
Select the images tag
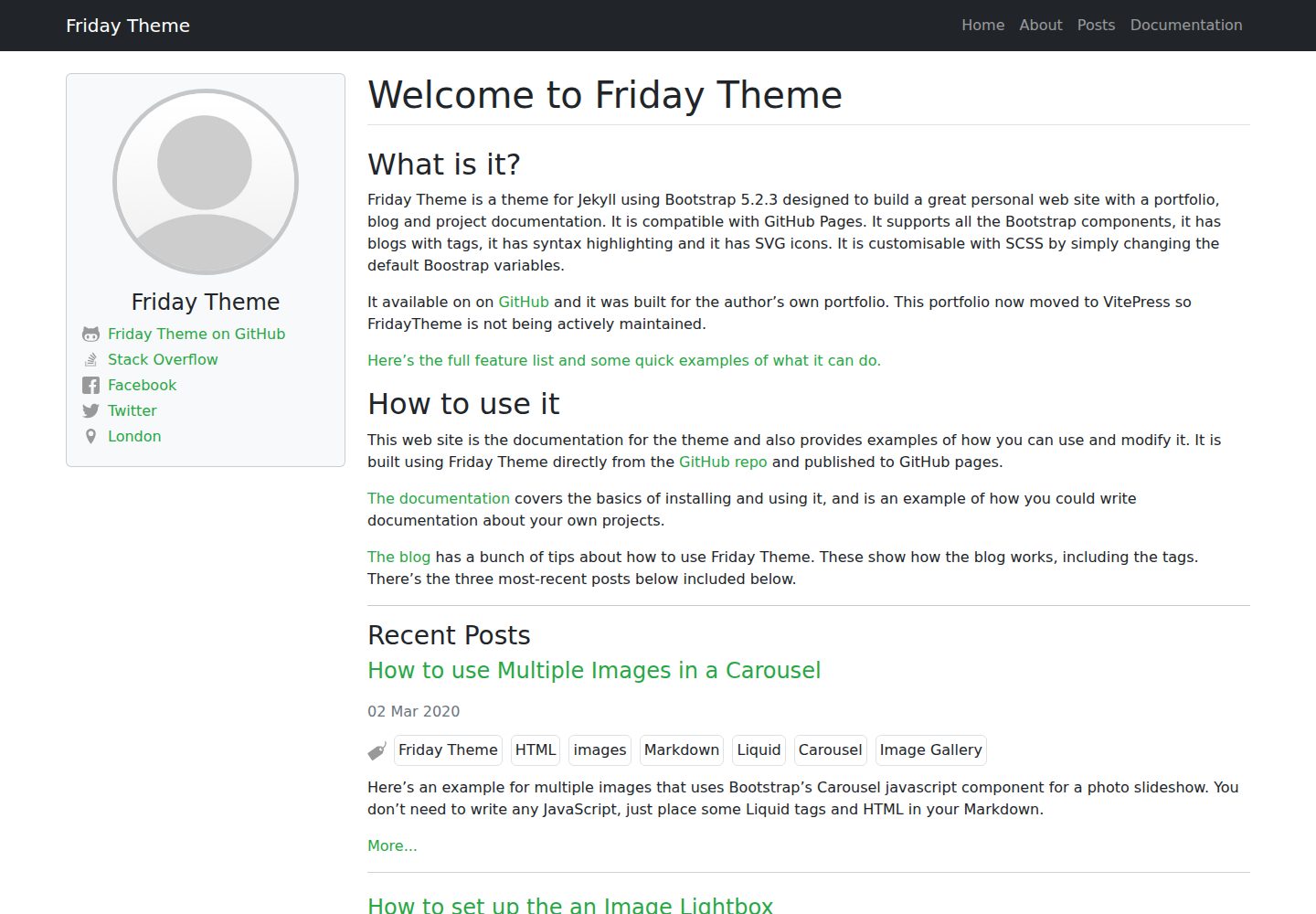[x=600, y=750]
